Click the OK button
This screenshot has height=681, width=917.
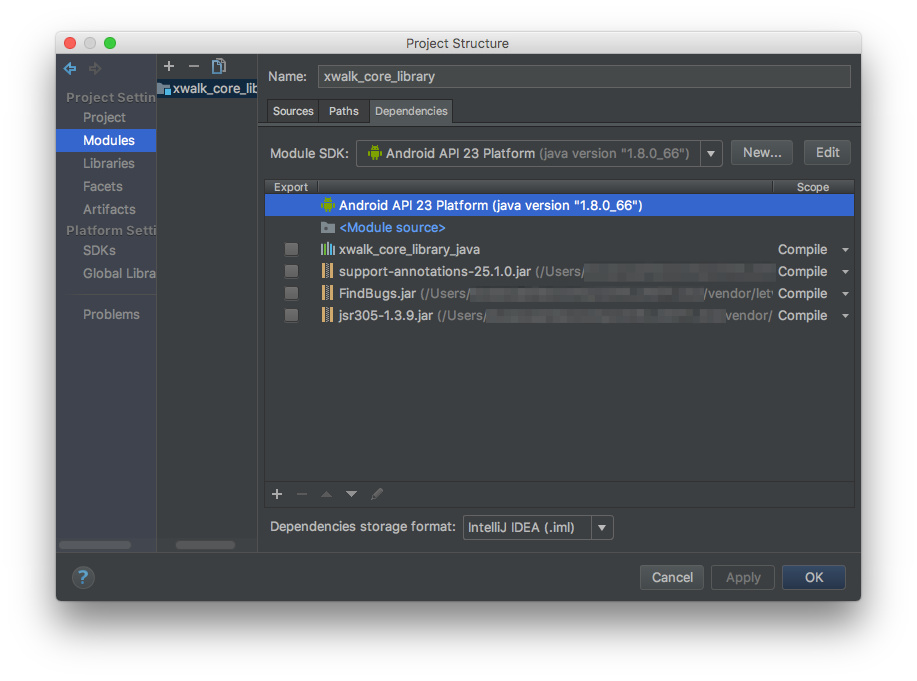813,577
